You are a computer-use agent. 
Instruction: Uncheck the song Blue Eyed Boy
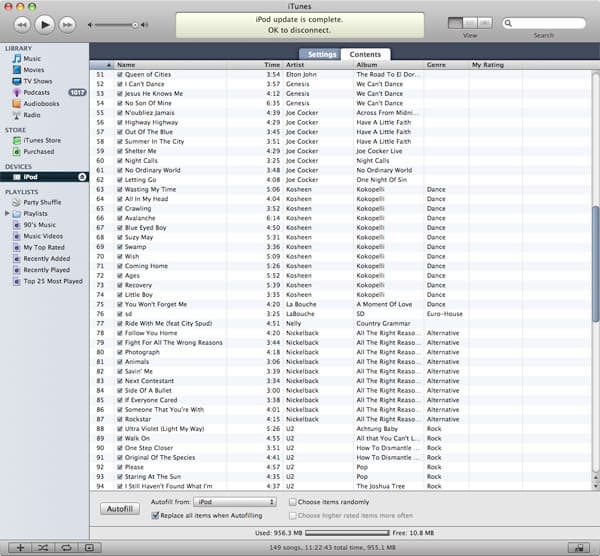pyautogui.click(x=120, y=228)
